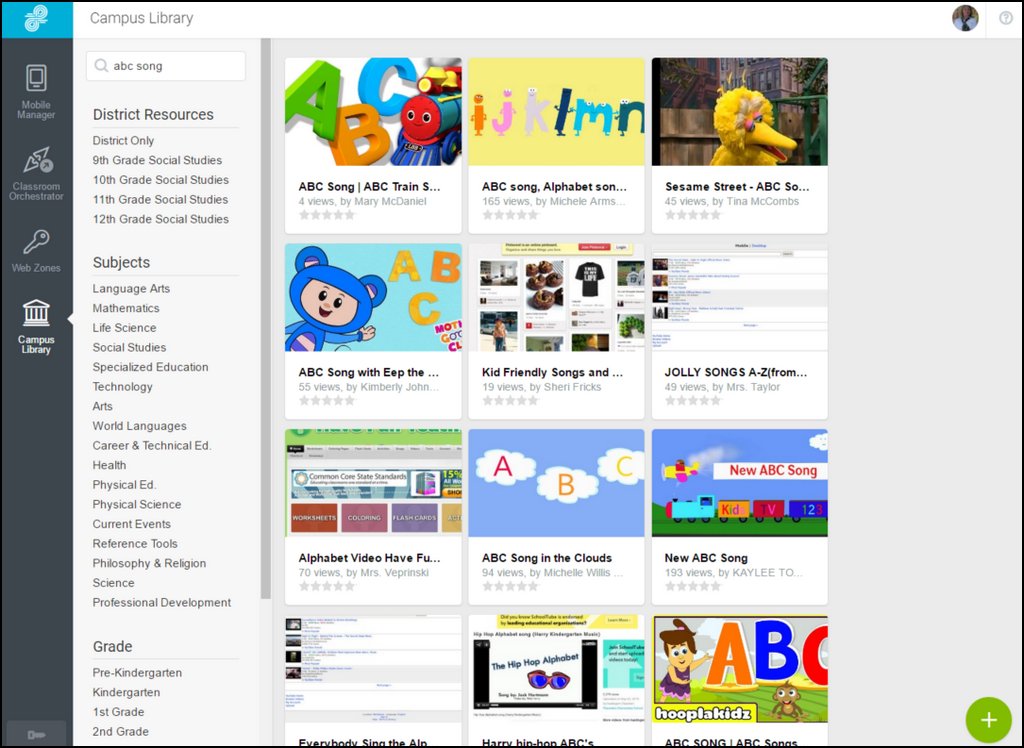1024x748 pixels.
Task: Click ABC Song in the Clouds title
Action: click(x=547, y=558)
